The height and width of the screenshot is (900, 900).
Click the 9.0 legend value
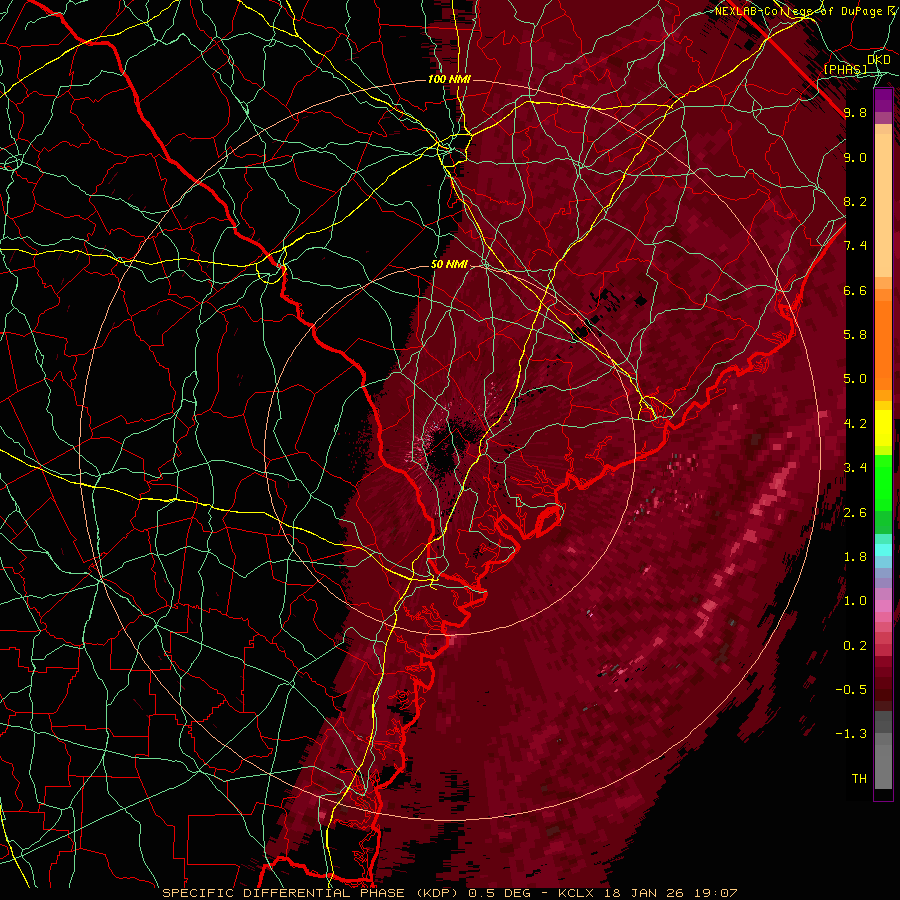coord(855,157)
